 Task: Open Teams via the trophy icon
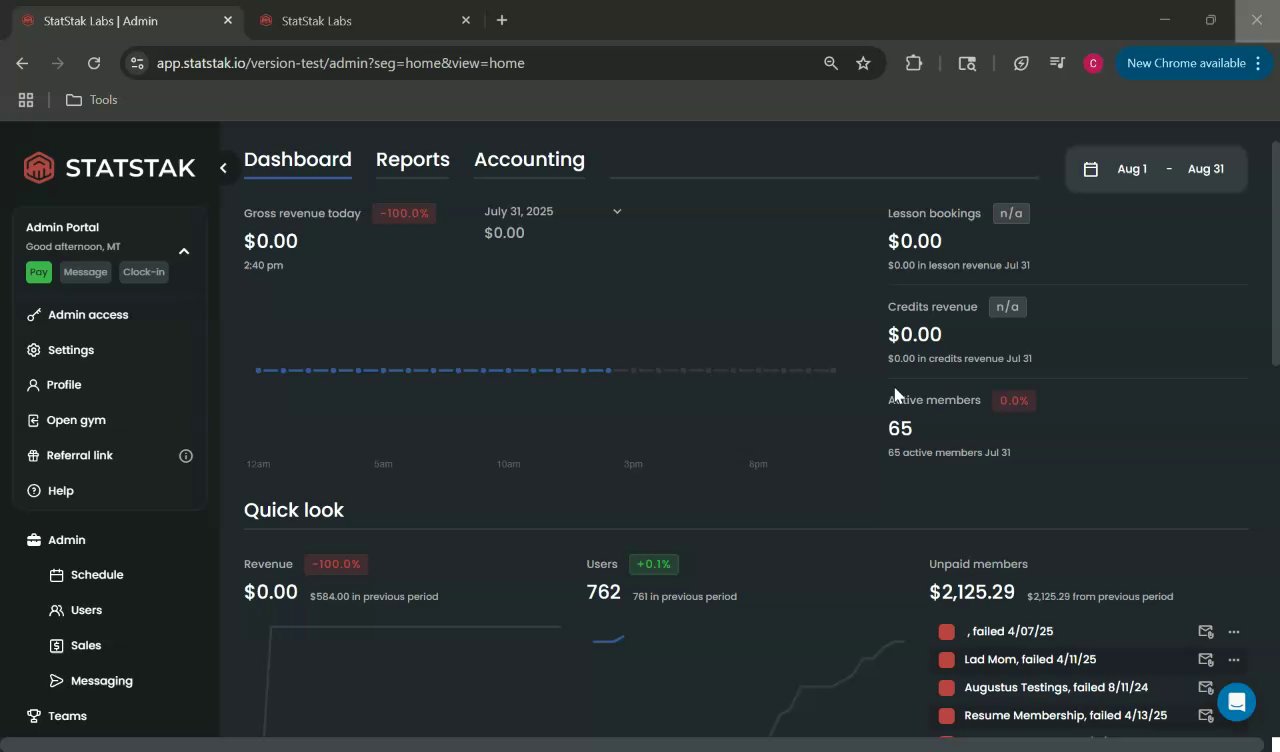34,716
